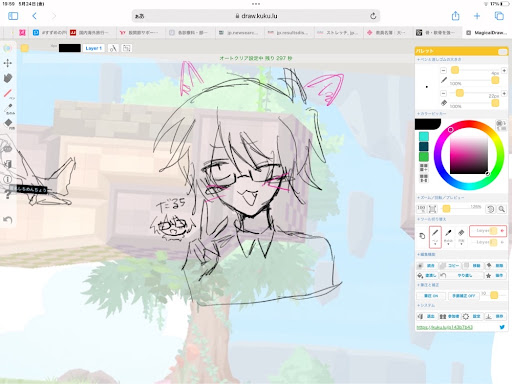This screenshot has height=384, width=512.
Task: Add a new Safari tab
Action: point(477,16)
